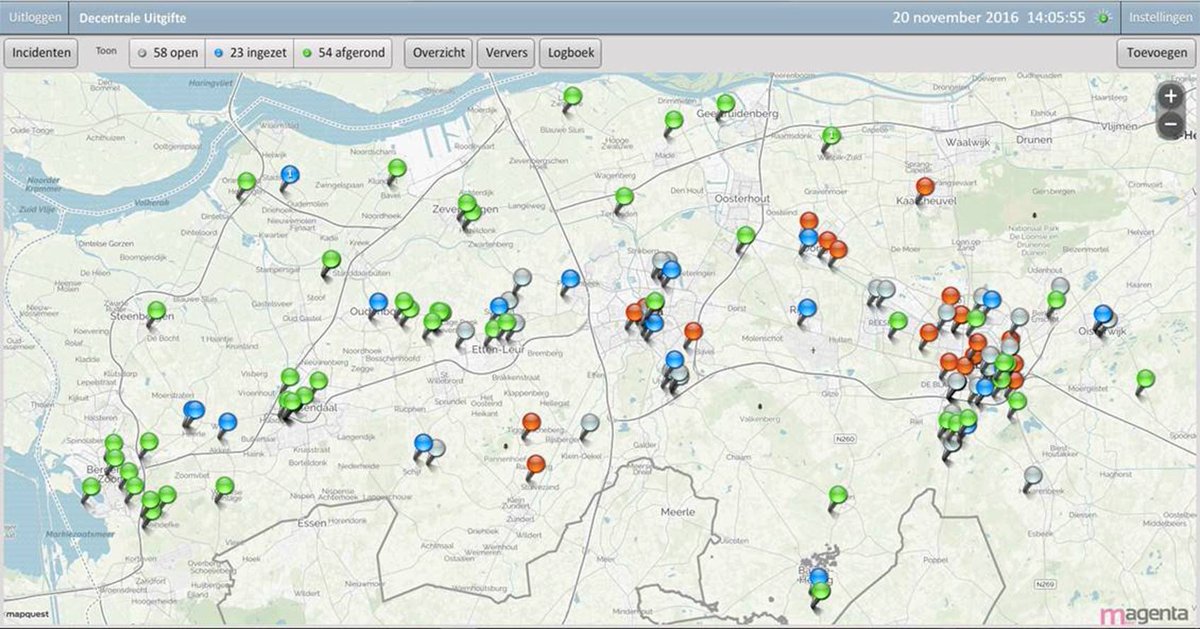Viewport: 1200px width, 629px height.
Task: Log out via Uitloggen
Action: click(34, 18)
